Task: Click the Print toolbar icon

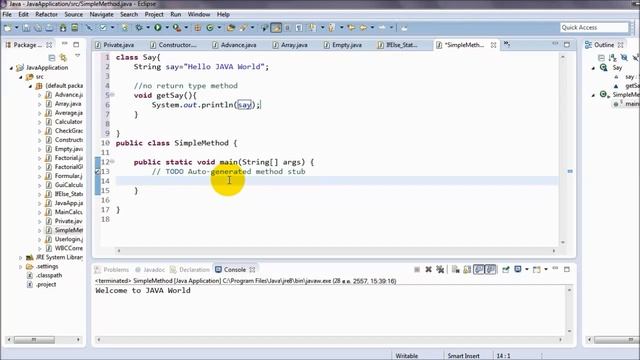Action: click(x=49, y=28)
